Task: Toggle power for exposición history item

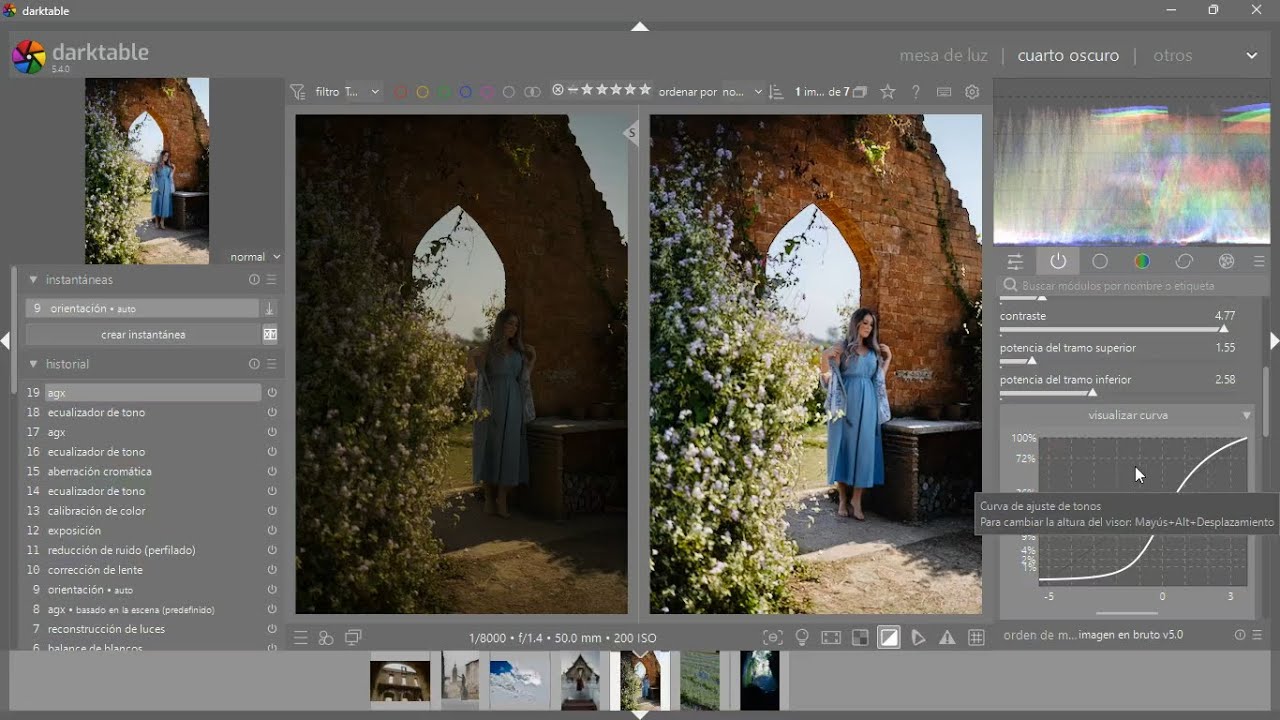Action: pyautogui.click(x=272, y=531)
